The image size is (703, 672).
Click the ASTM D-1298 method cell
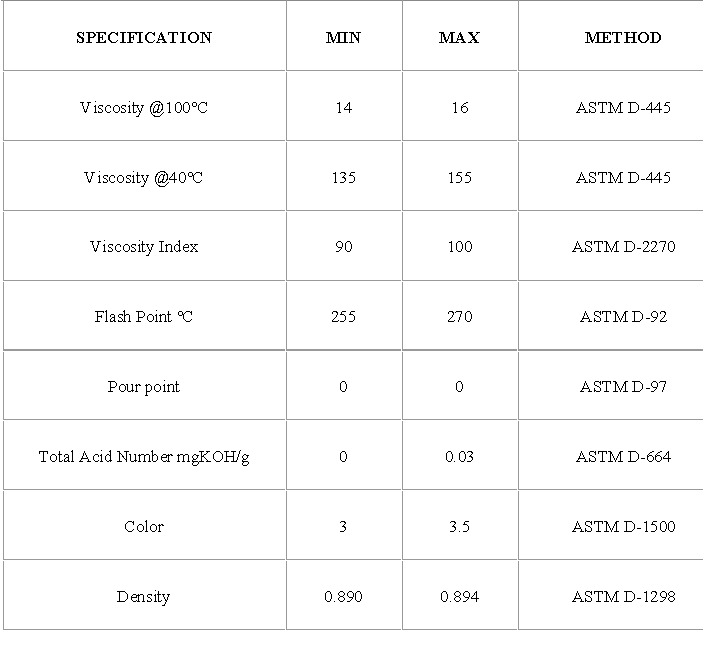click(623, 597)
